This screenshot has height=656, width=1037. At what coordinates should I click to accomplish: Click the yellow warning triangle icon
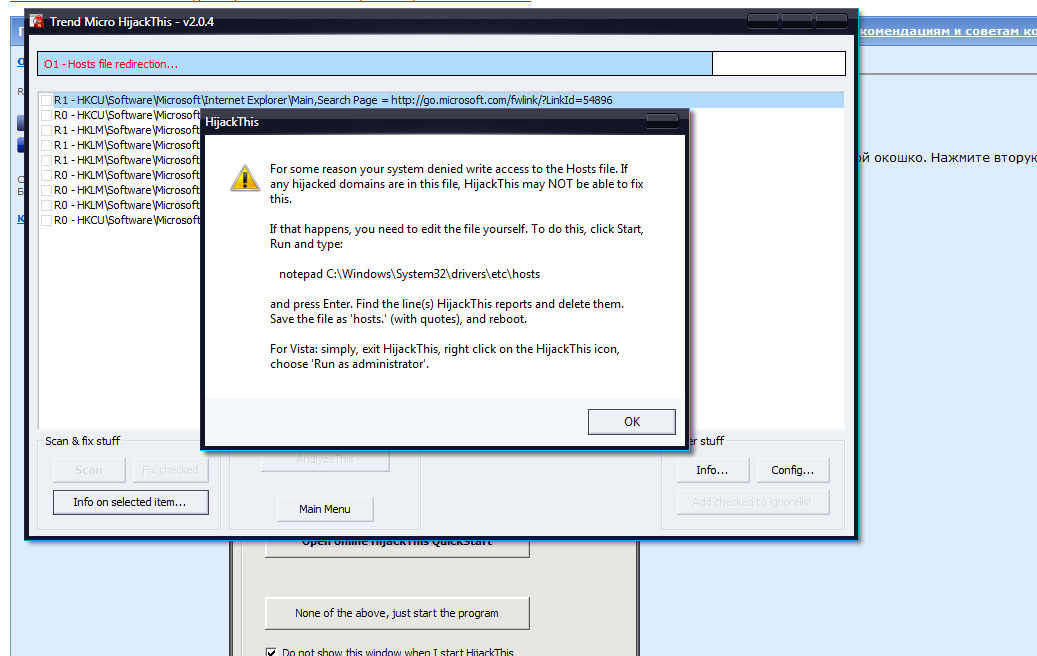(244, 178)
